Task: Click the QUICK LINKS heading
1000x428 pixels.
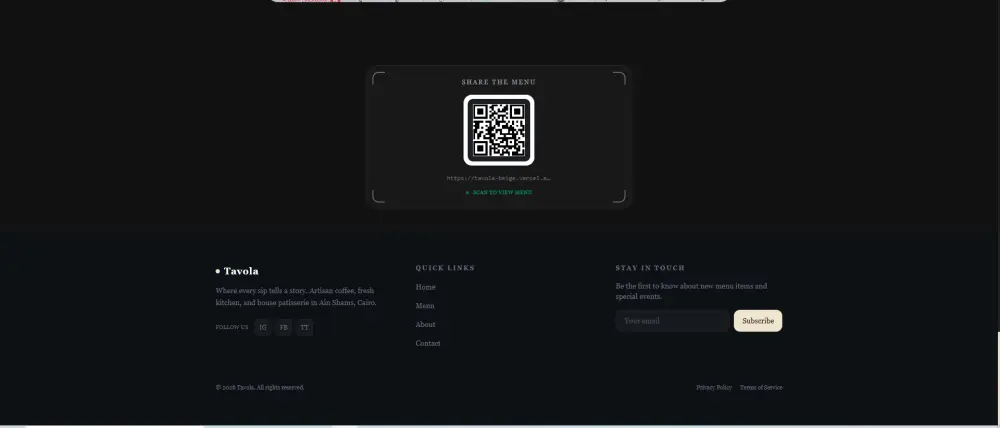Action: 445,268
